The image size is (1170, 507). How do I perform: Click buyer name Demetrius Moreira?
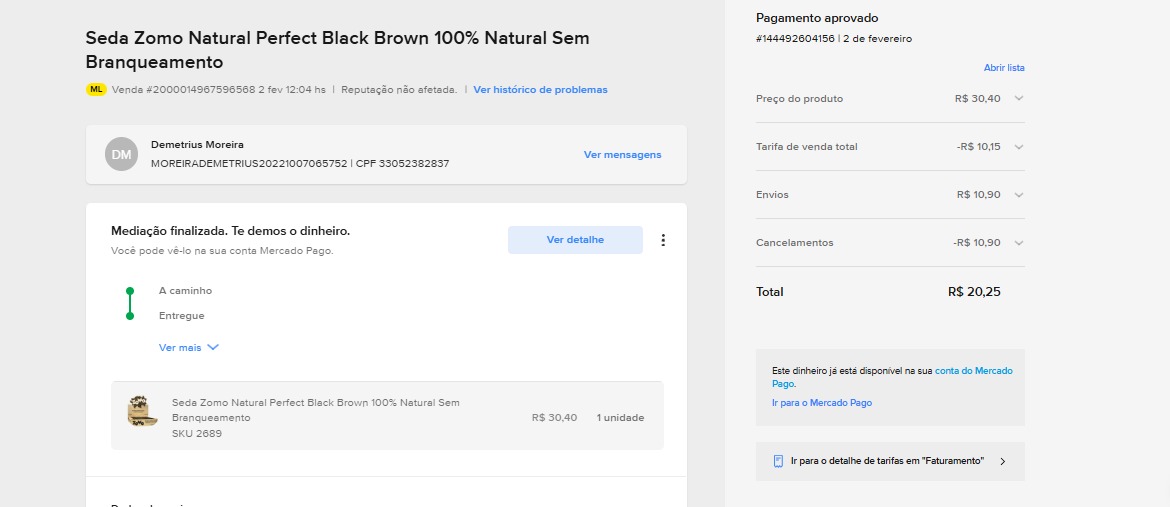(x=197, y=145)
